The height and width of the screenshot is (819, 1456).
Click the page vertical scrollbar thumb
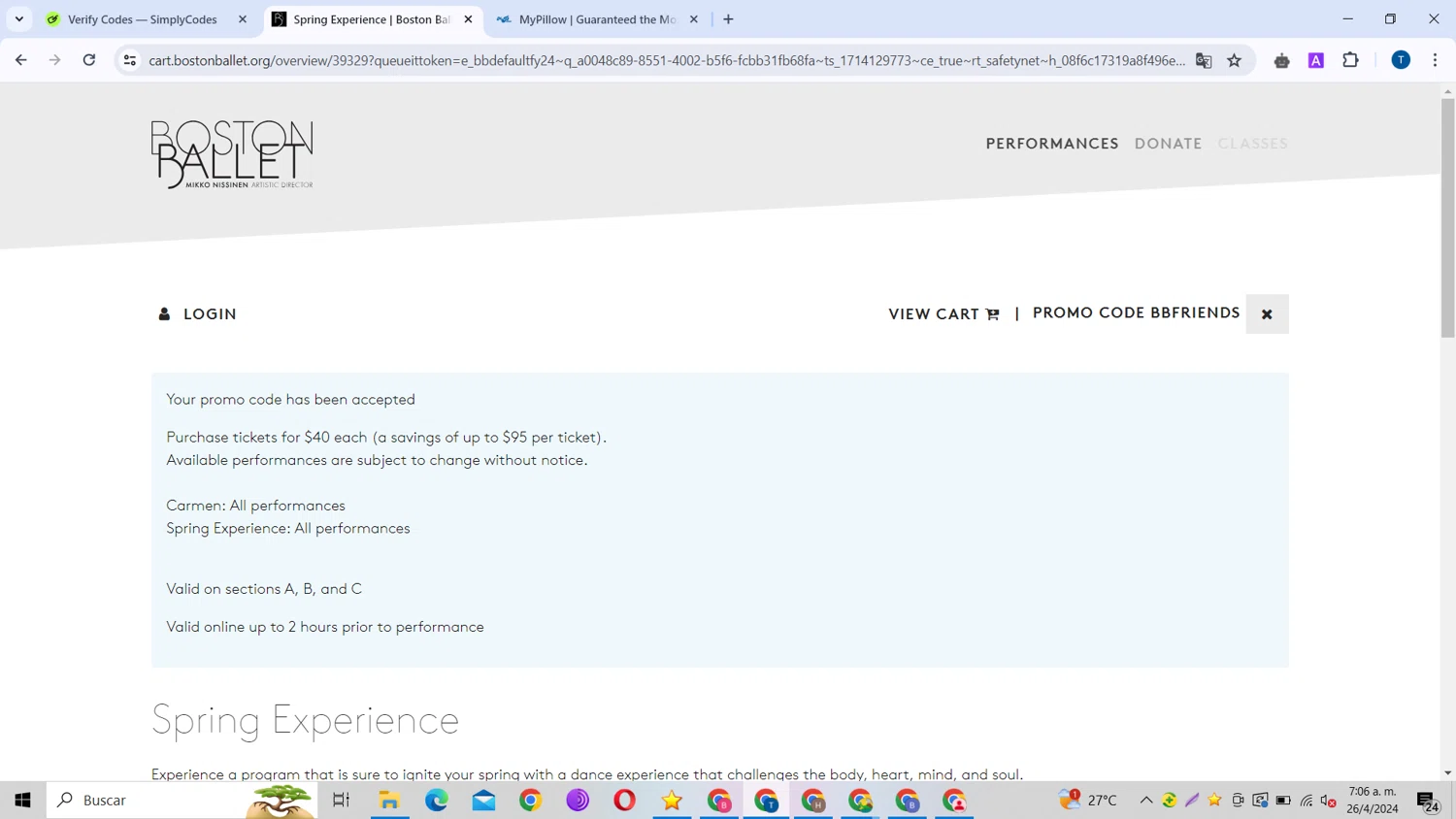(x=1447, y=218)
